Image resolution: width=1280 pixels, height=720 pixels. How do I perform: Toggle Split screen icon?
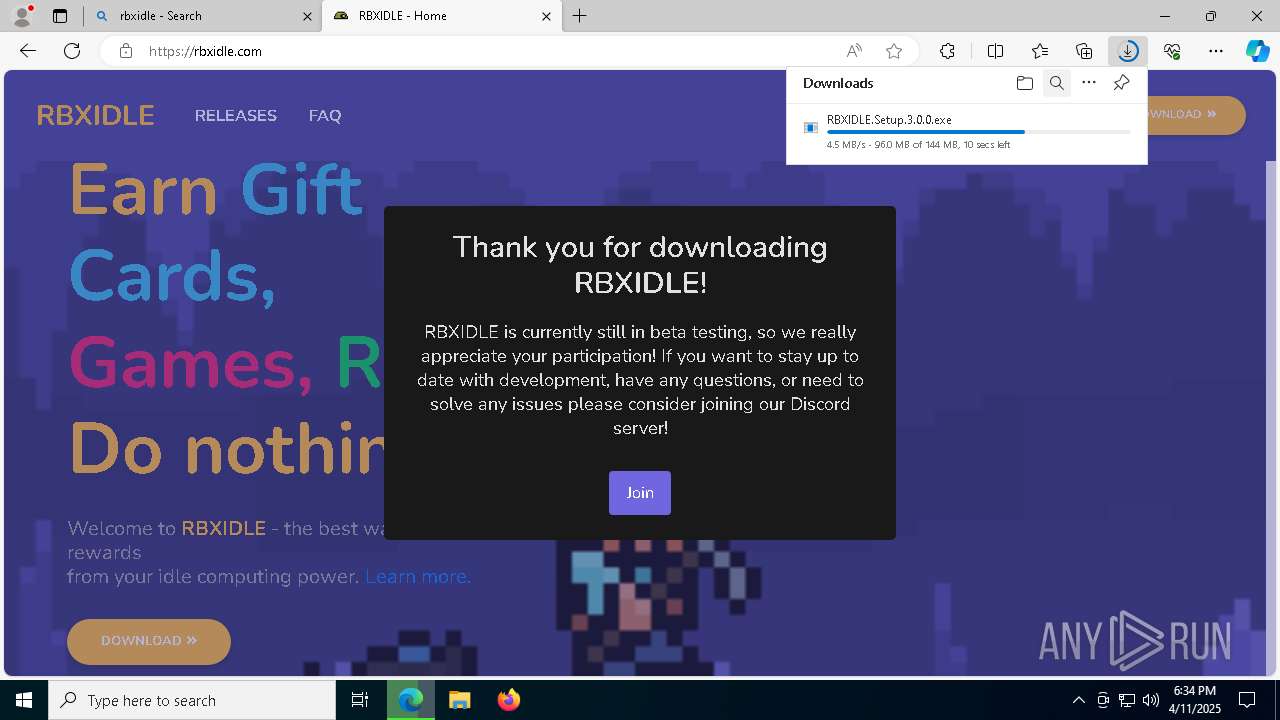point(995,51)
